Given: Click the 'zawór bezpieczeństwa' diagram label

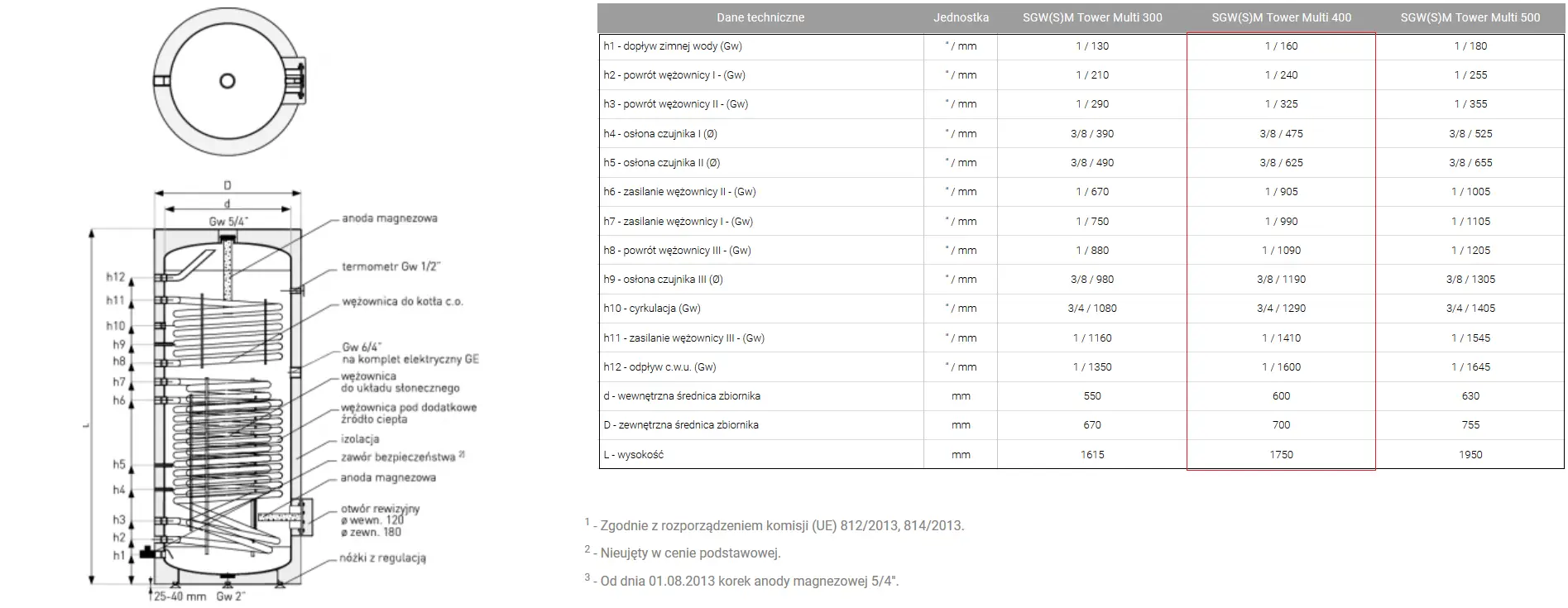Looking at the screenshot, I should [399, 457].
